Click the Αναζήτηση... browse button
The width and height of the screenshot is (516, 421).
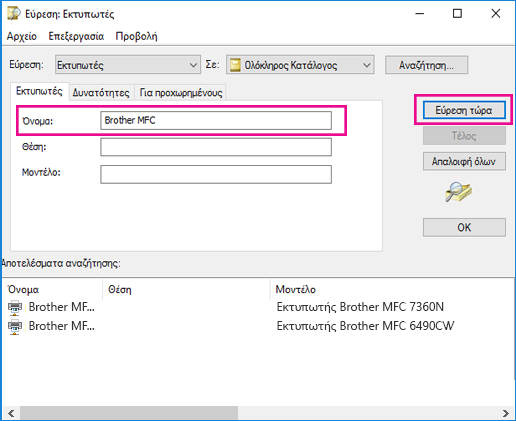point(426,65)
